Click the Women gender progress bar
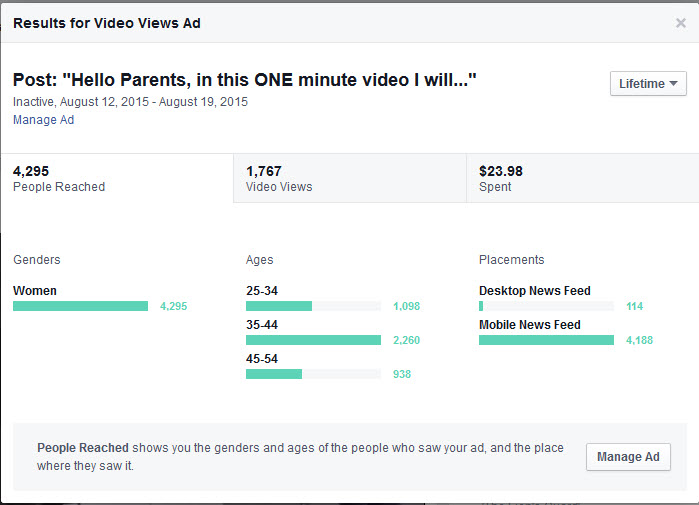 pyautogui.click(x=80, y=306)
